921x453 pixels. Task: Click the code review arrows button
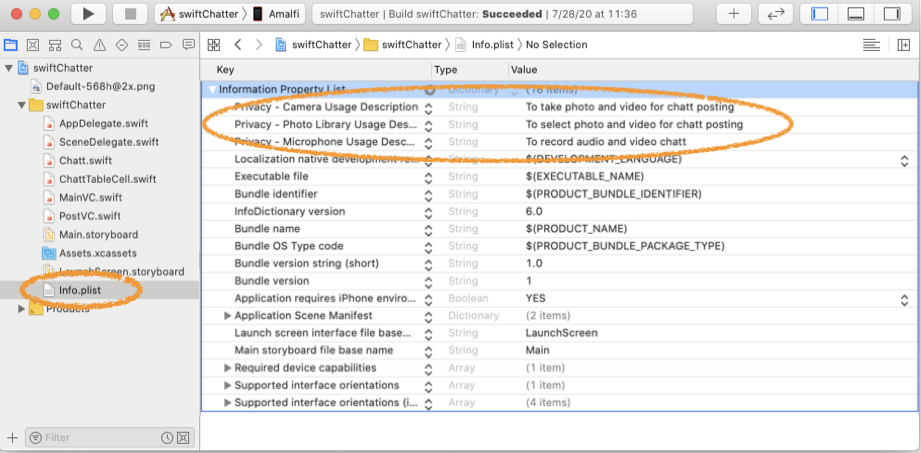pyautogui.click(x=774, y=14)
